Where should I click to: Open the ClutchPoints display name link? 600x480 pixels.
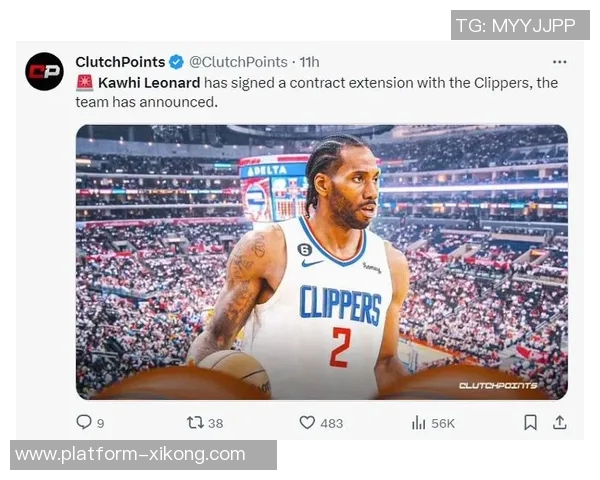(x=120, y=62)
